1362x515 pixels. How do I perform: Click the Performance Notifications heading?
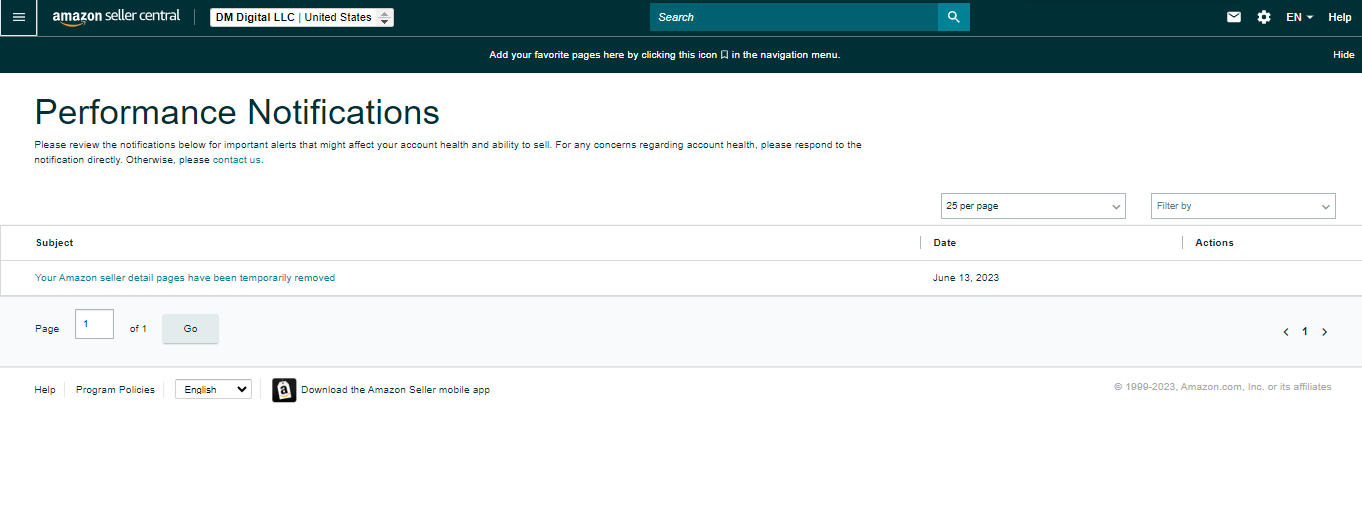coord(237,111)
